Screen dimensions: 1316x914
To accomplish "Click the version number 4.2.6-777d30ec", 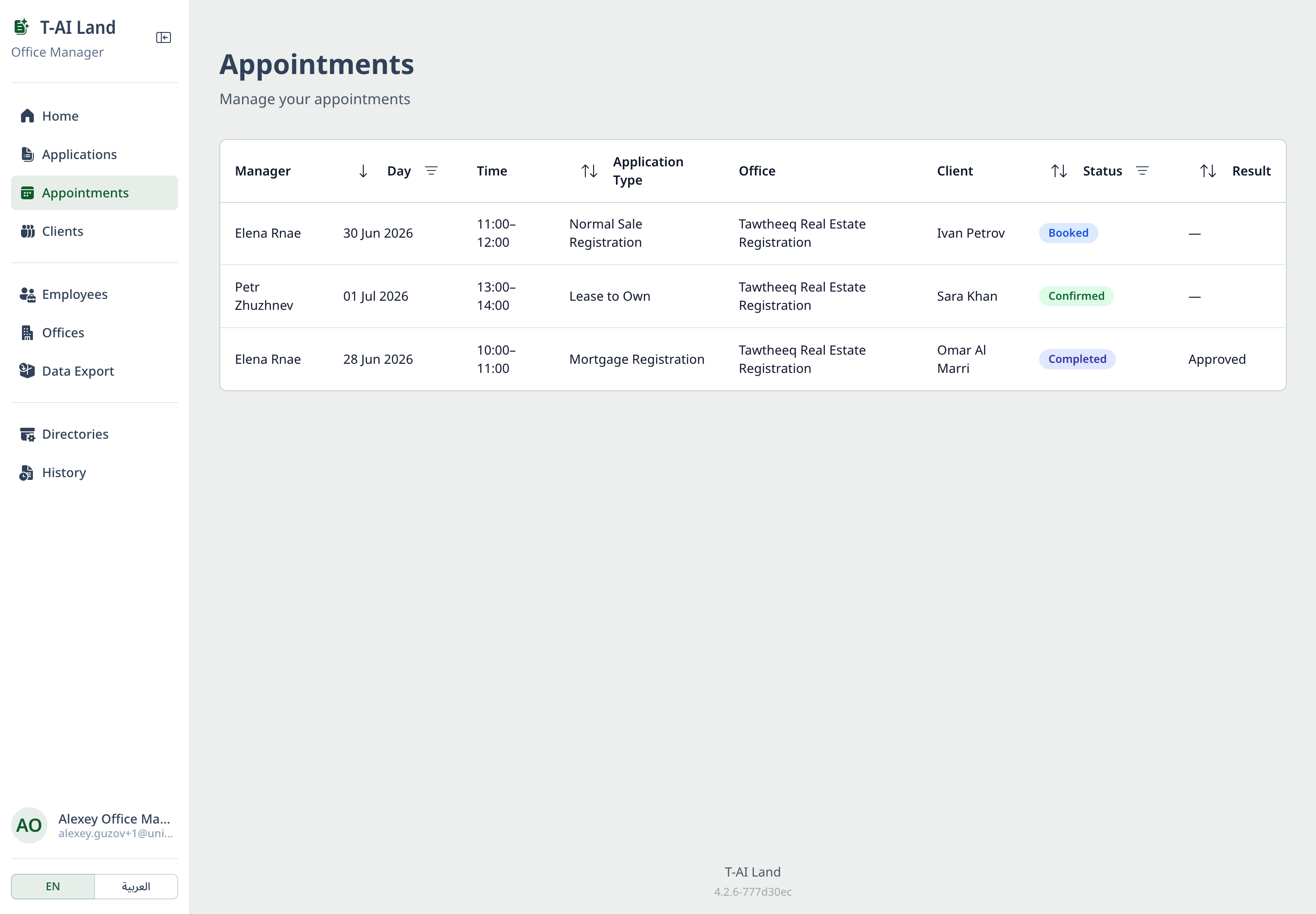I will 753,892.
